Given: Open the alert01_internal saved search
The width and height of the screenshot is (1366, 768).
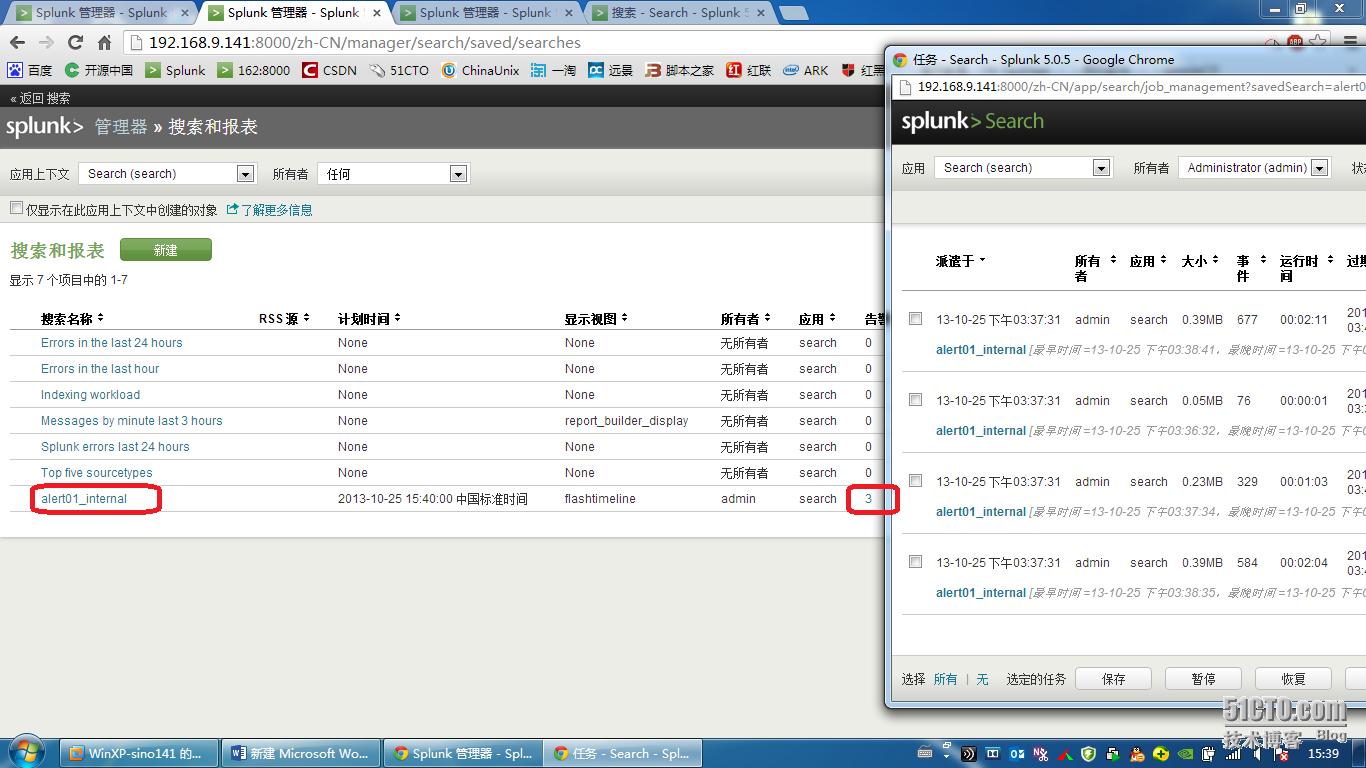Looking at the screenshot, I should (x=84, y=498).
